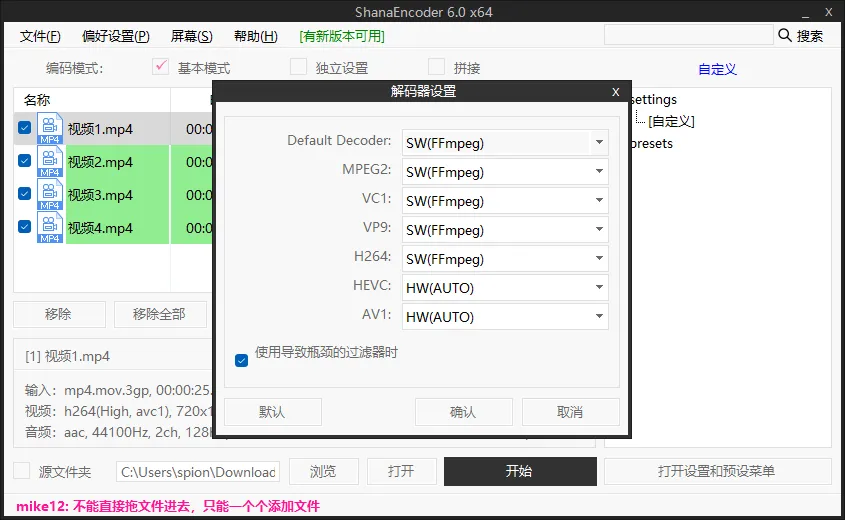Click the 移除 button
Viewport: 845px width, 520px height.
[x=59, y=314]
